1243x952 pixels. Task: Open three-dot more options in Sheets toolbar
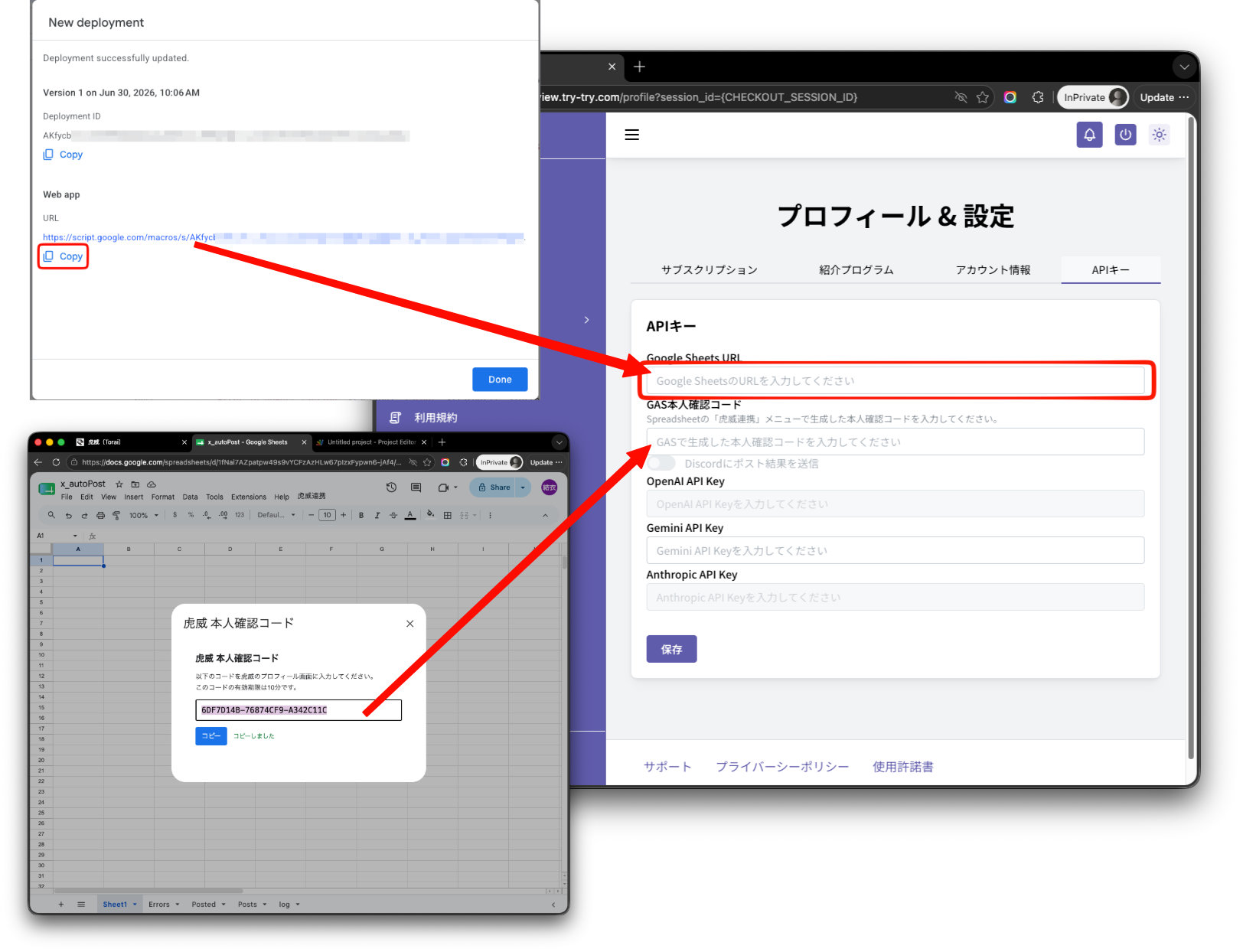tap(490, 515)
